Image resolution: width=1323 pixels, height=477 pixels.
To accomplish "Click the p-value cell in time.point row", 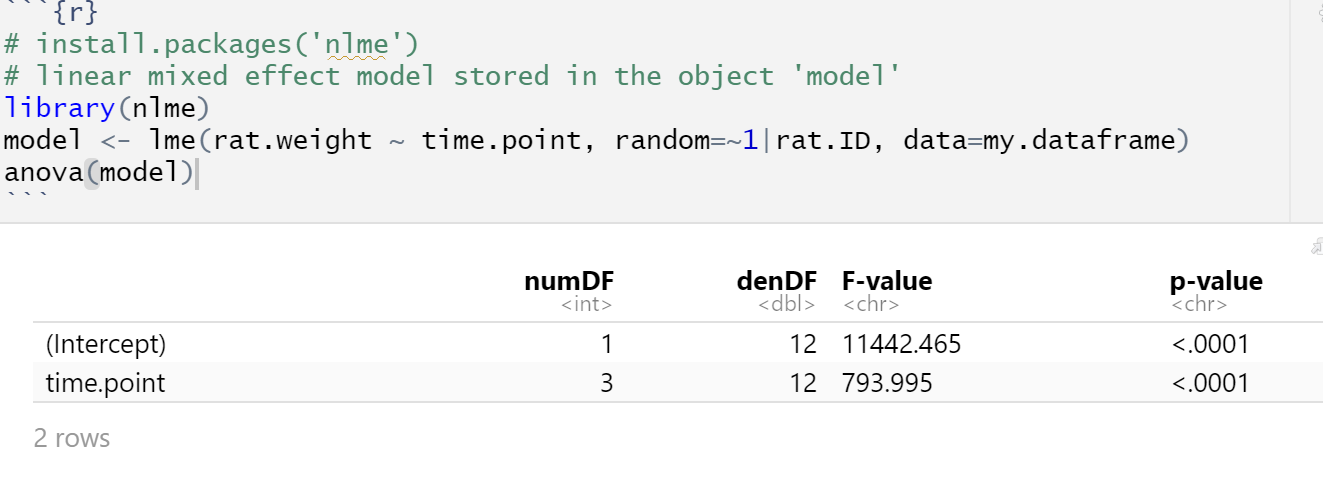I will click(1210, 383).
